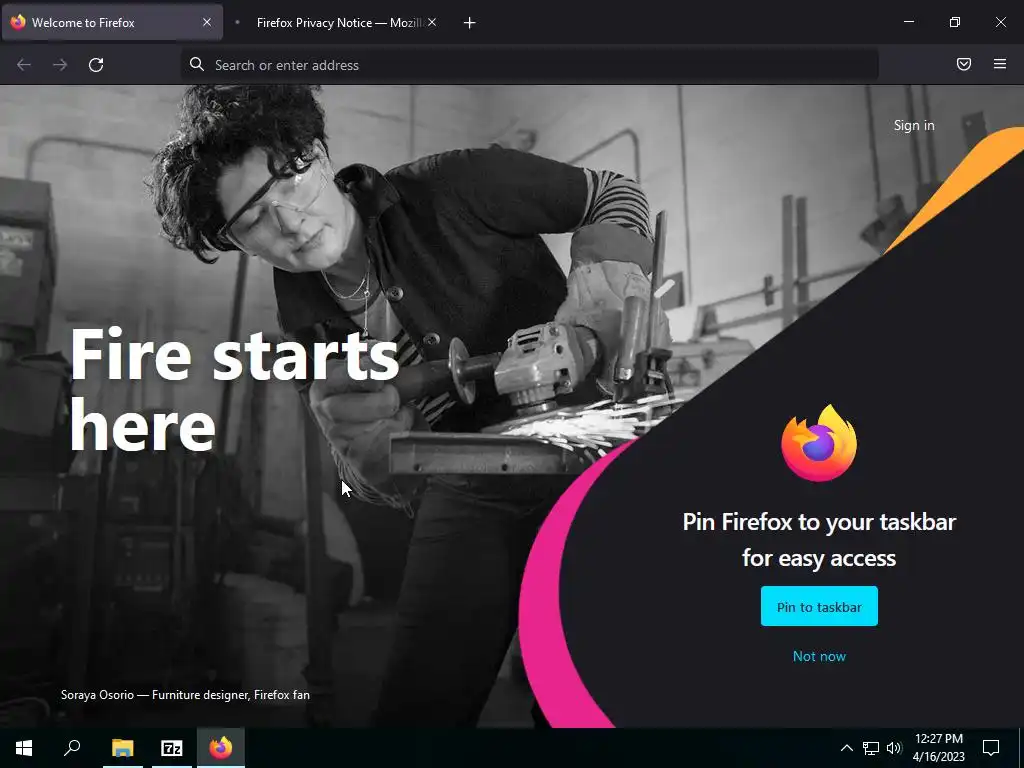
Task: Open the notification center
Action: tap(991, 748)
